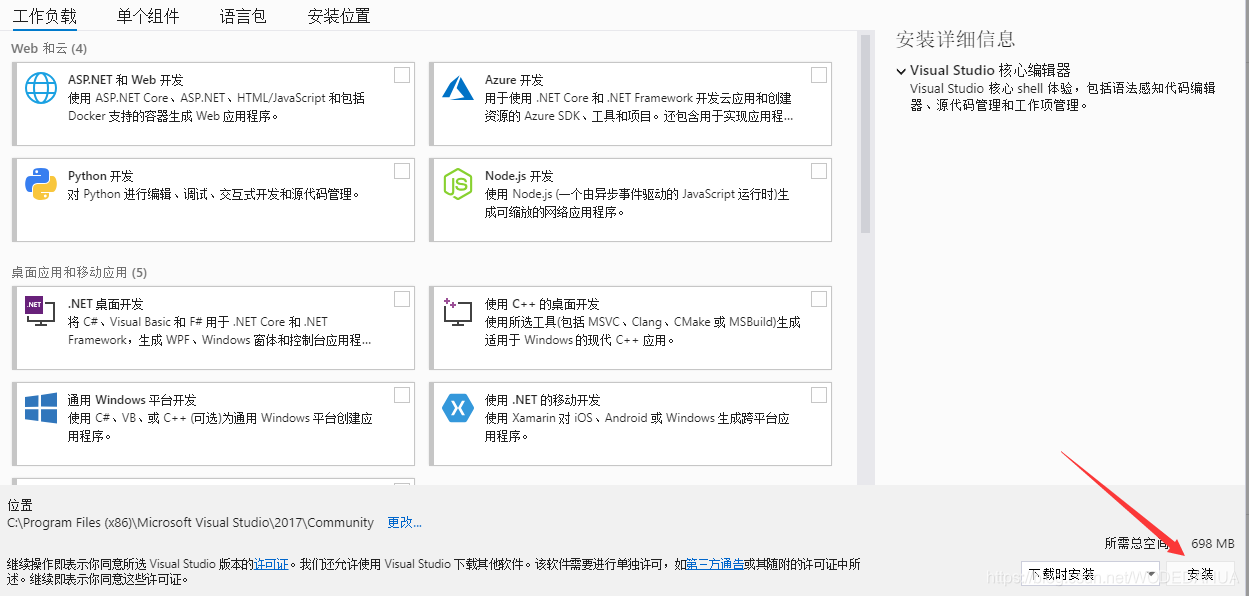Click the 通用 Windows 平台开发 icon
The image size is (1249, 596).
(40, 408)
